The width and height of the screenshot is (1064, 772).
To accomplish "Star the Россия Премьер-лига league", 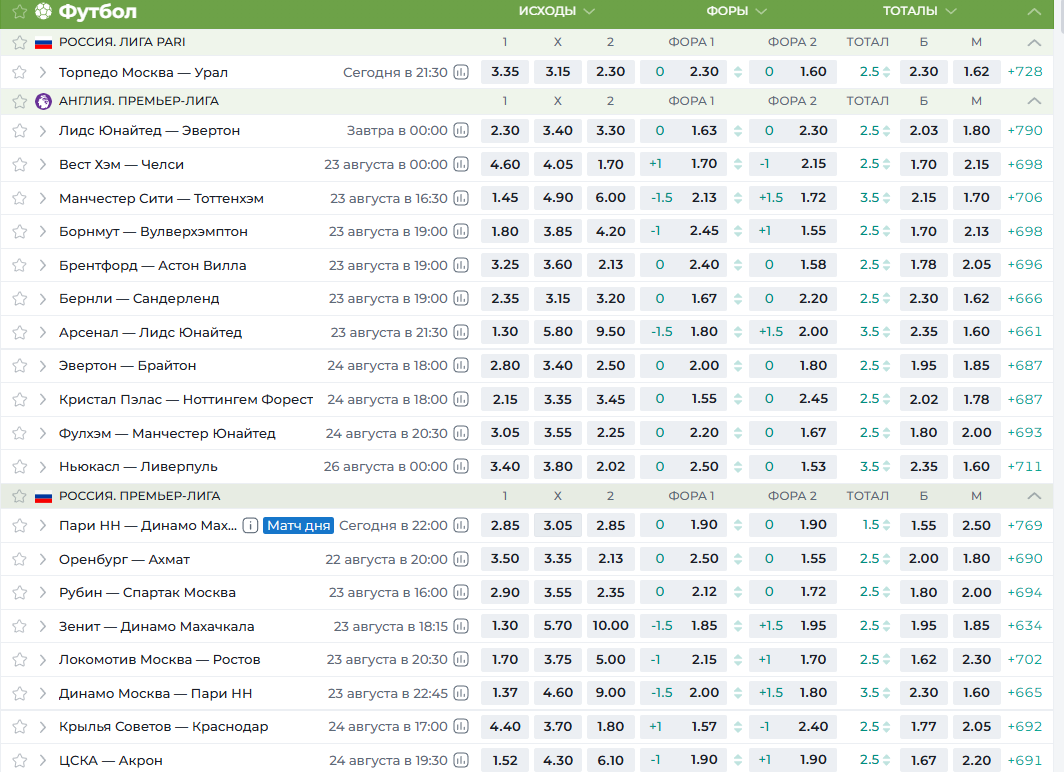I will click(x=20, y=497).
